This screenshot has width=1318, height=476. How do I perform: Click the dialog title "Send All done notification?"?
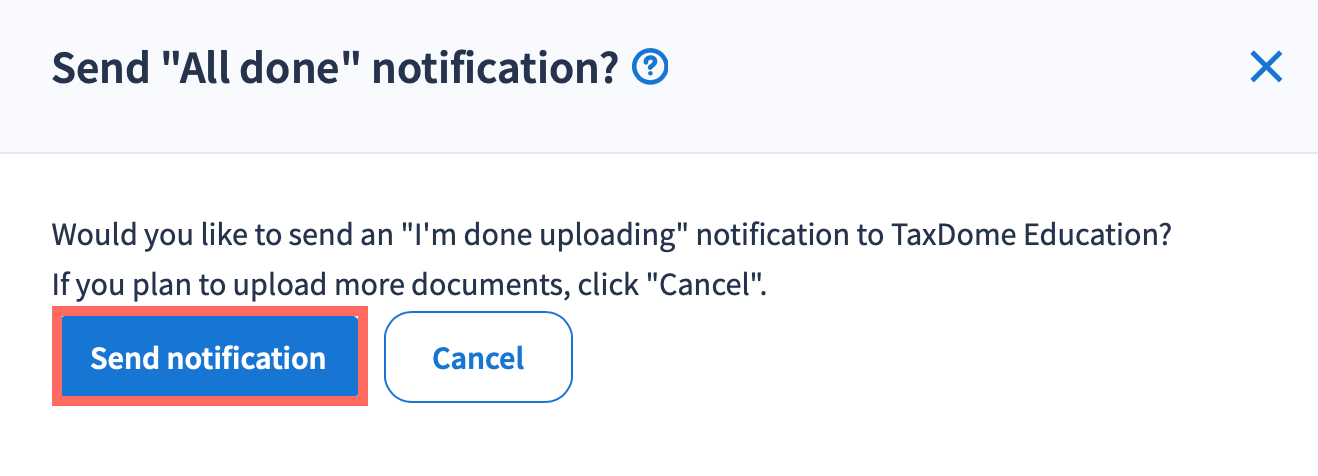pos(335,69)
